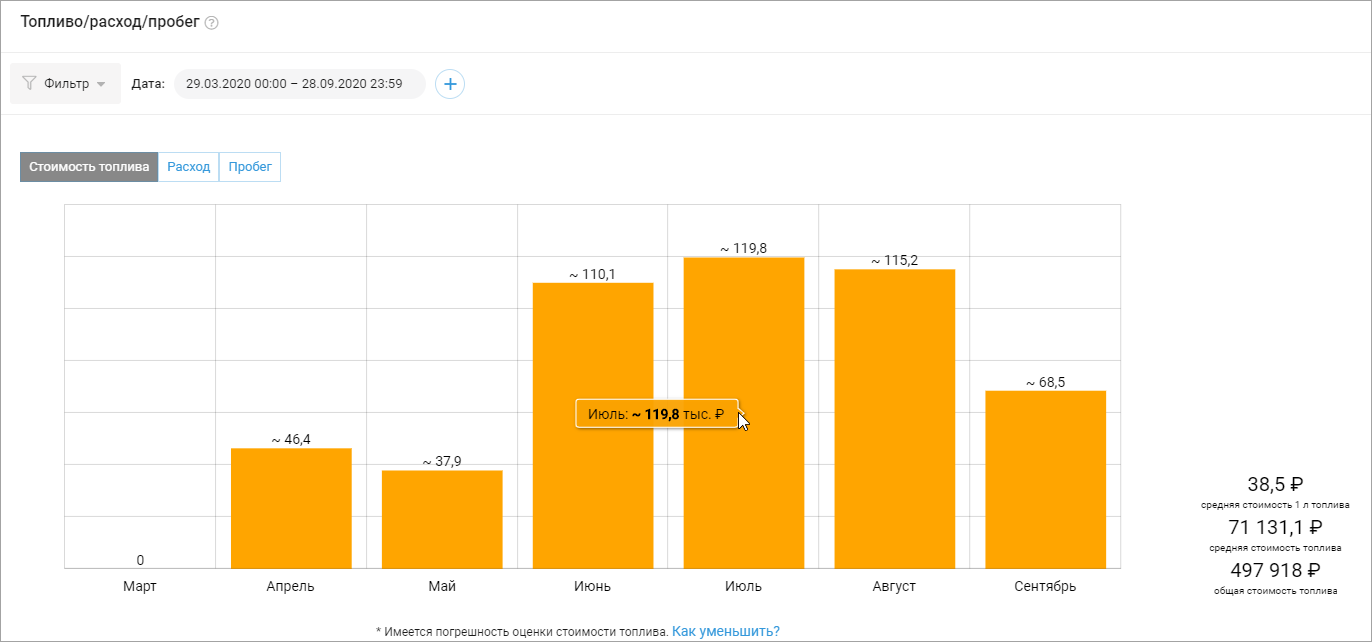Follow the Как уменьшить? link

[726, 631]
